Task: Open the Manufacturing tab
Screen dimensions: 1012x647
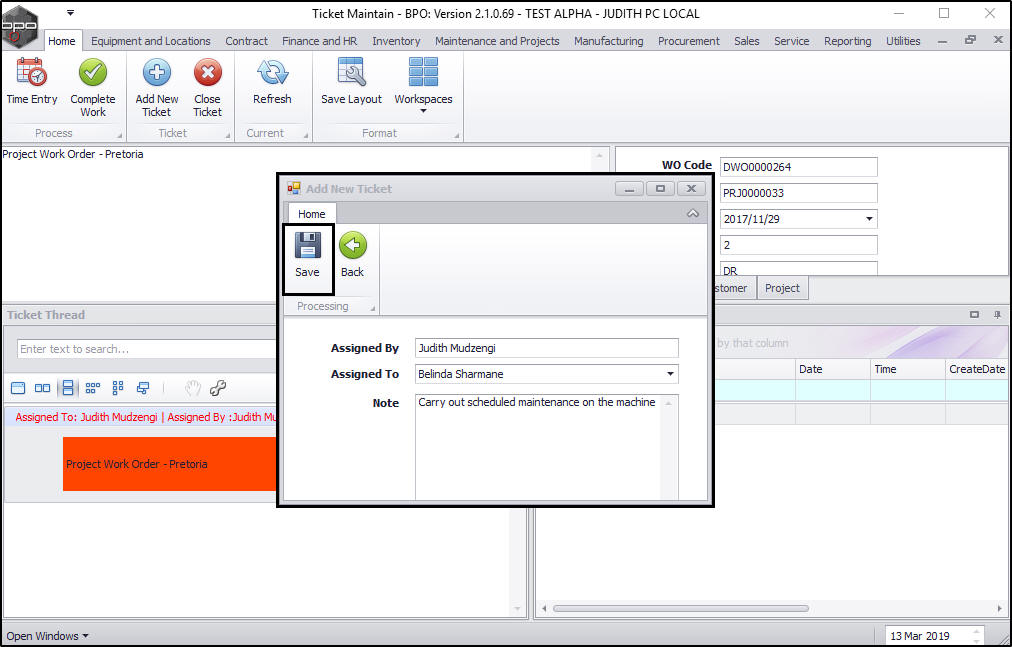Action: point(609,41)
